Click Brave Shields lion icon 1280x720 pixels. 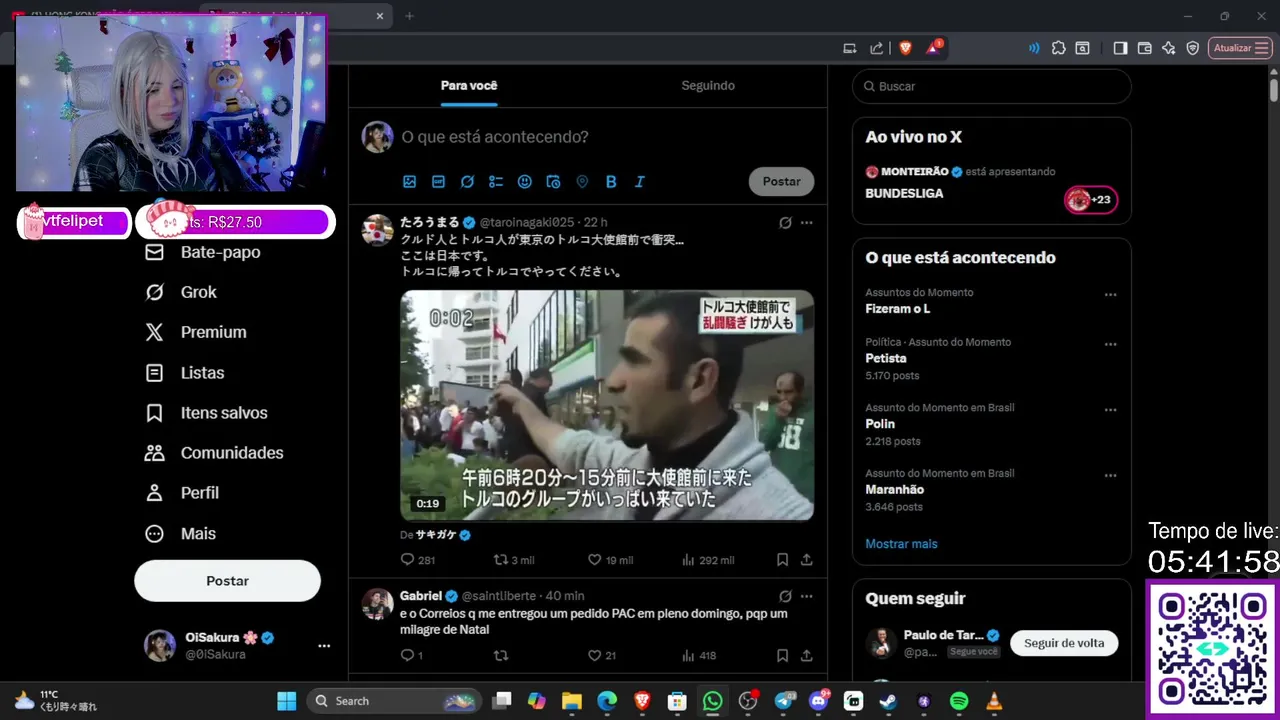[x=905, y=47]
